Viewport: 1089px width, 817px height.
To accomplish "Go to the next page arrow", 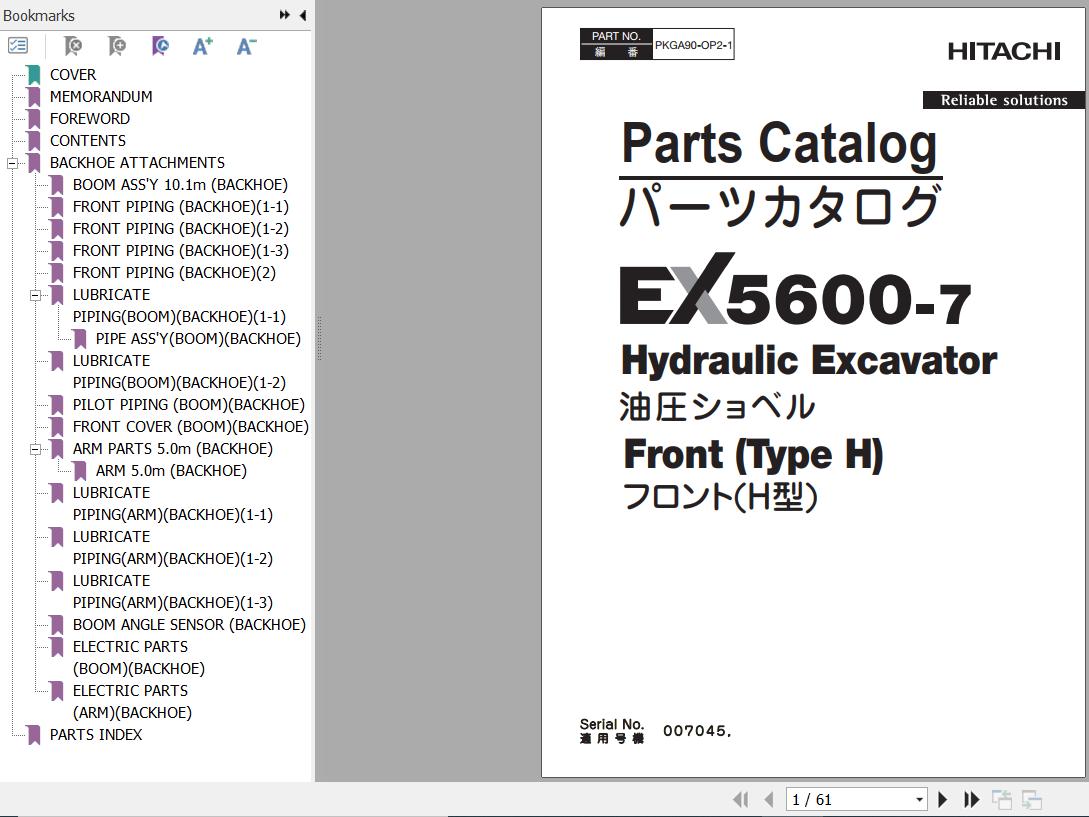I will (942, 799).
